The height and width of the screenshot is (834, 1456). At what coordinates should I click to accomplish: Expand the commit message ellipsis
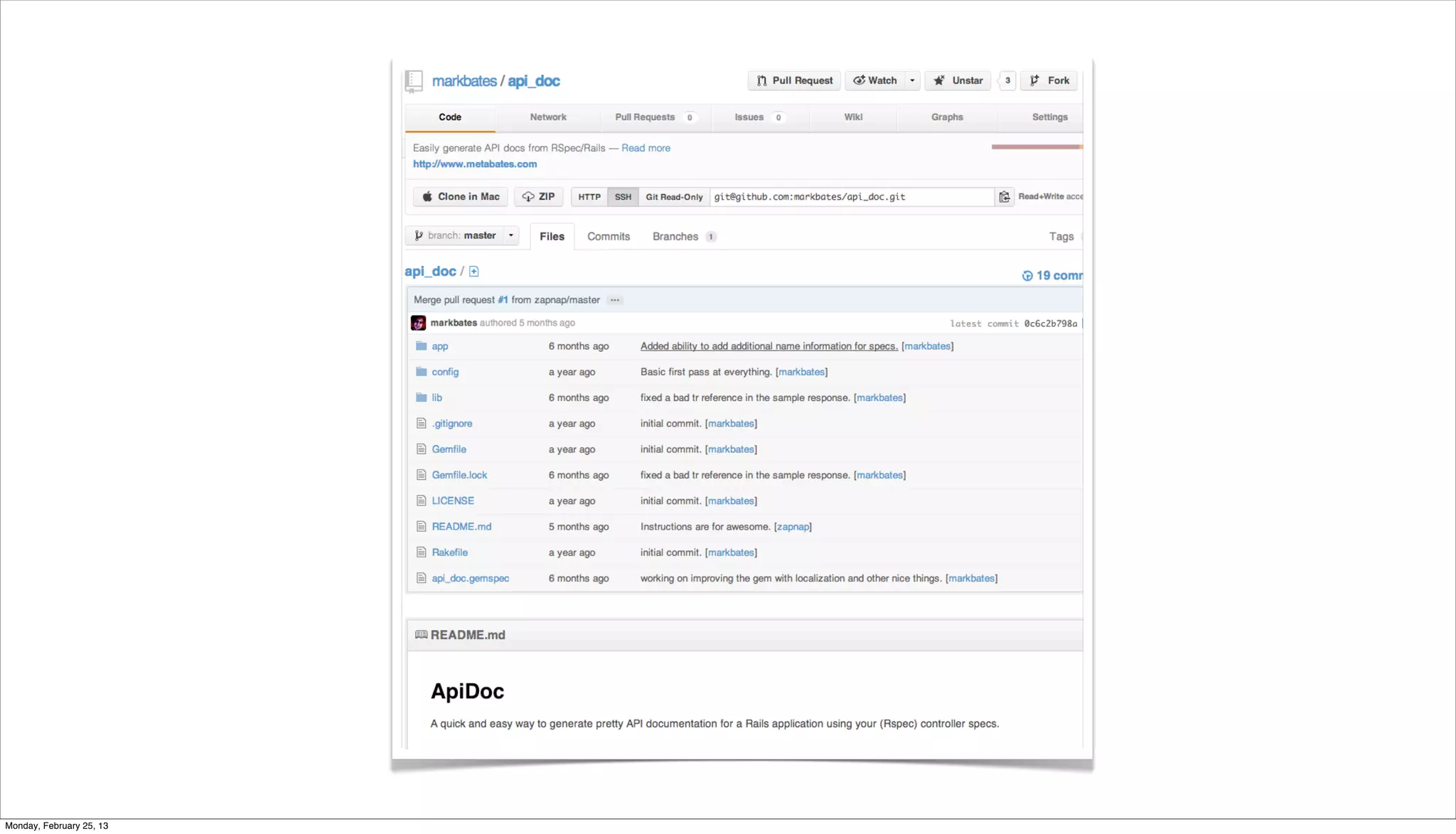615,300
